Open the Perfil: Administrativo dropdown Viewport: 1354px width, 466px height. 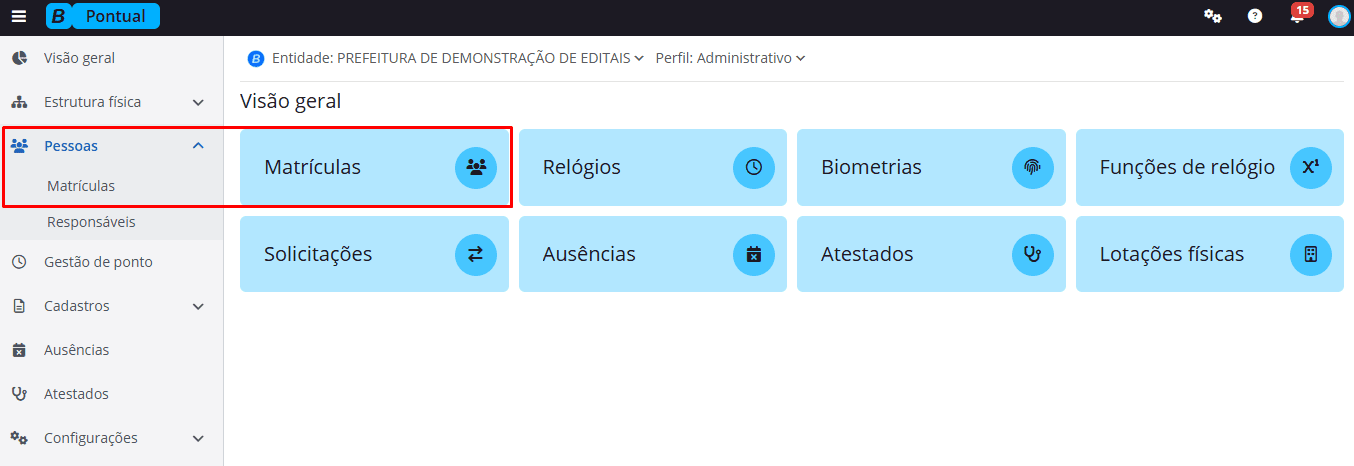point(730,58)
